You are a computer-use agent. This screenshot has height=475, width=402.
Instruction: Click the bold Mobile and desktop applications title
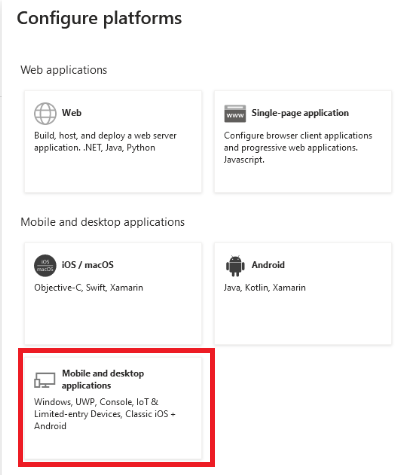103,379
